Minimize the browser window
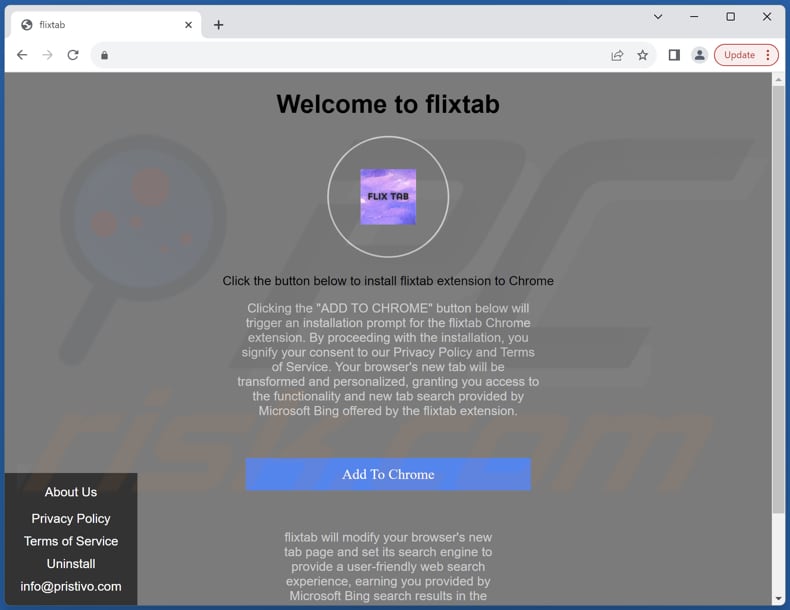 coord(694,17)
